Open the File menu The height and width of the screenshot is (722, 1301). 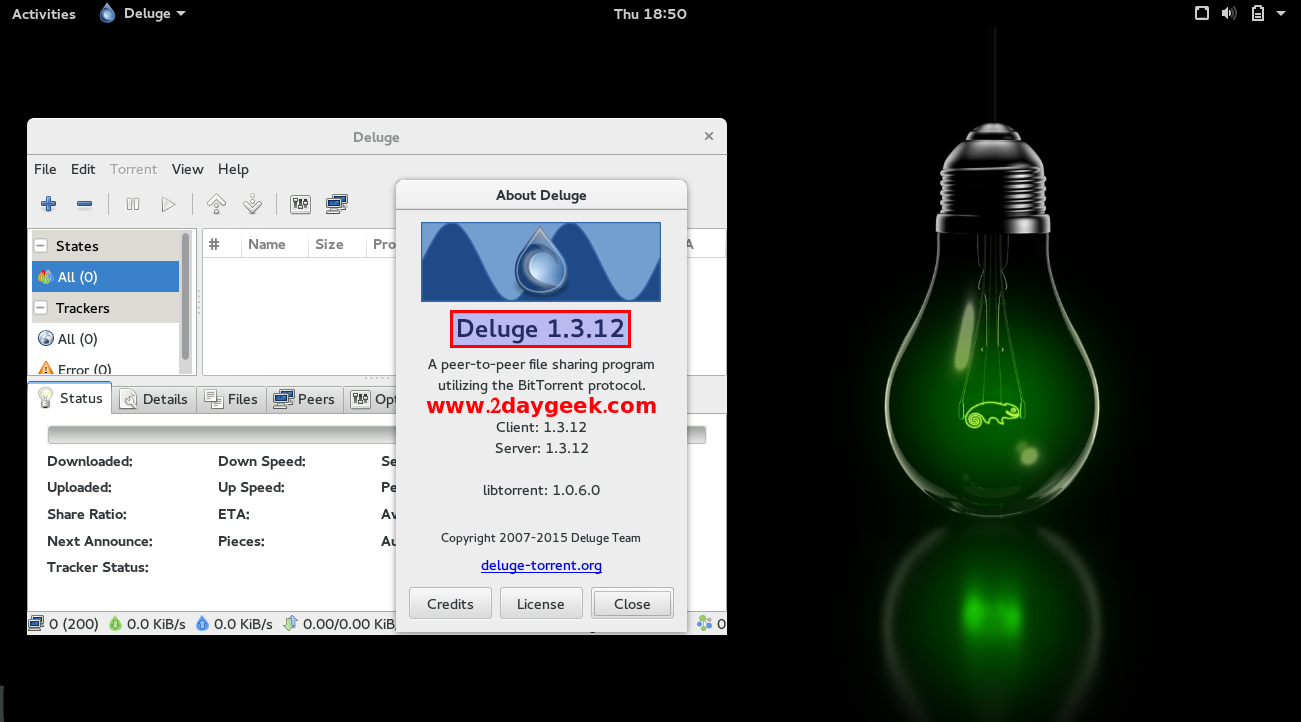(x=45, y=169)
